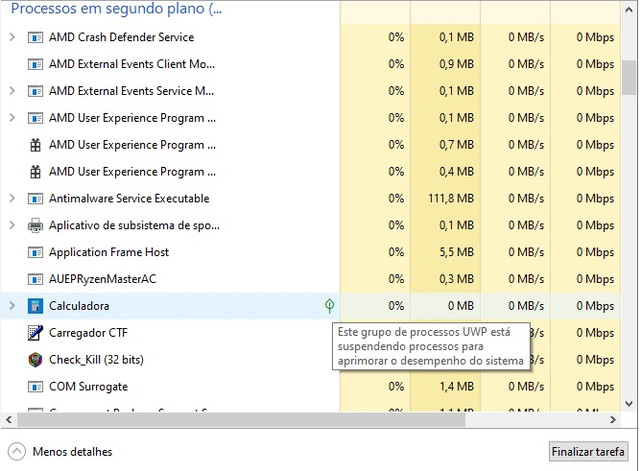Click the AUEPRyzenMasterAC icon

pos(35,280)
